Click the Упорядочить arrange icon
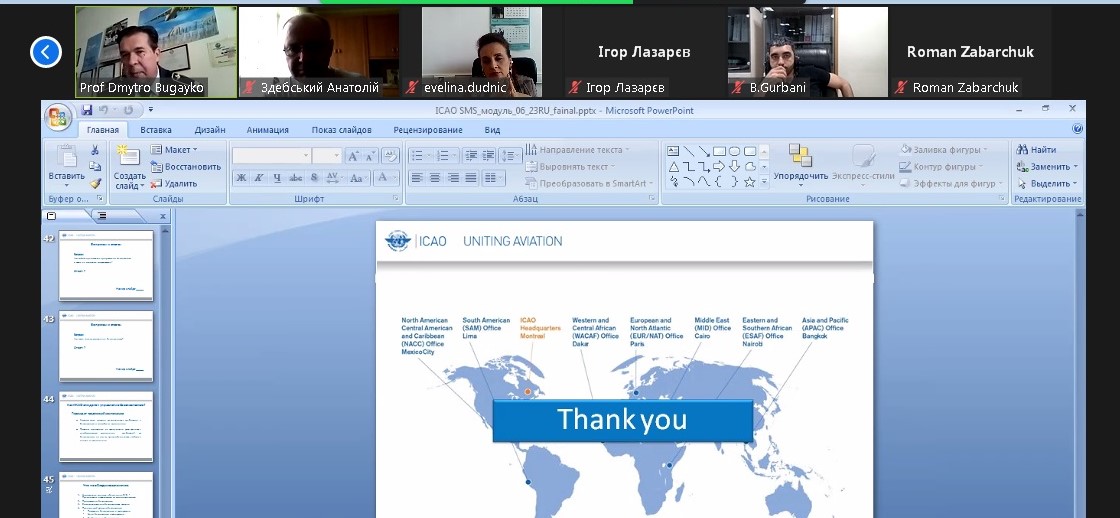The image size is (1120, 518). 800,162
